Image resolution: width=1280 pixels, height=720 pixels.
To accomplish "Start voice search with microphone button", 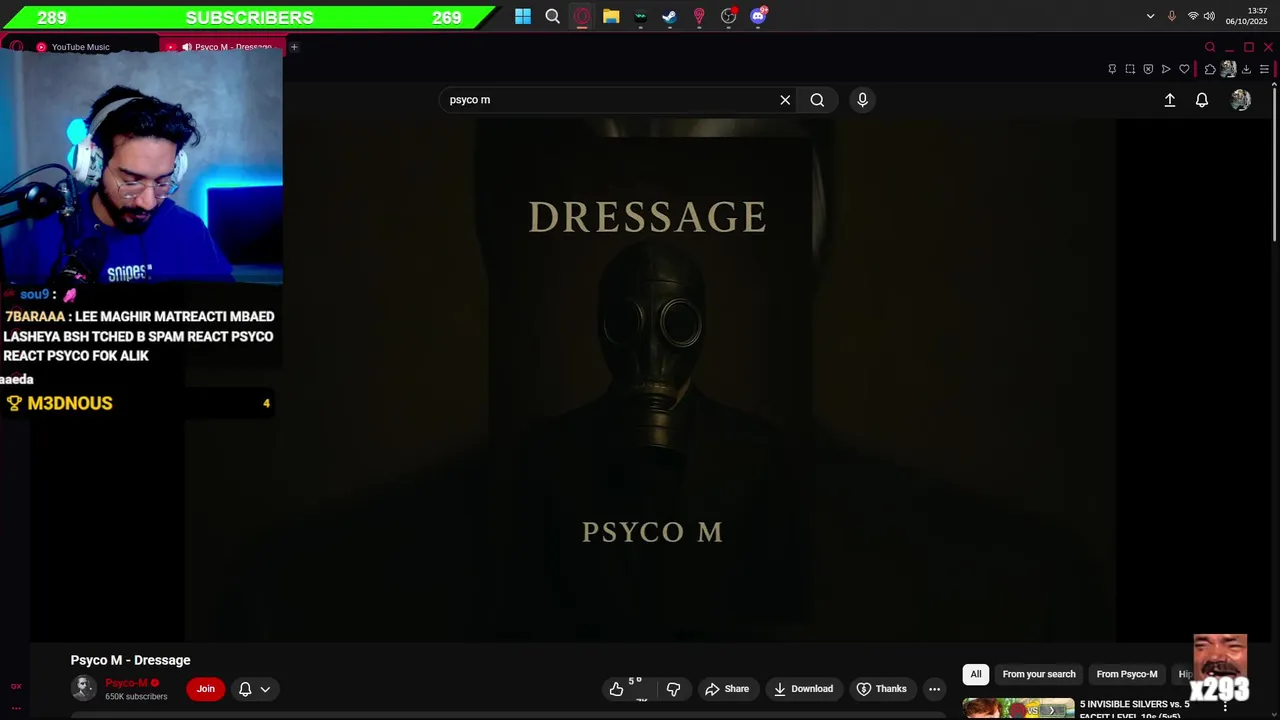I will 862,100.
